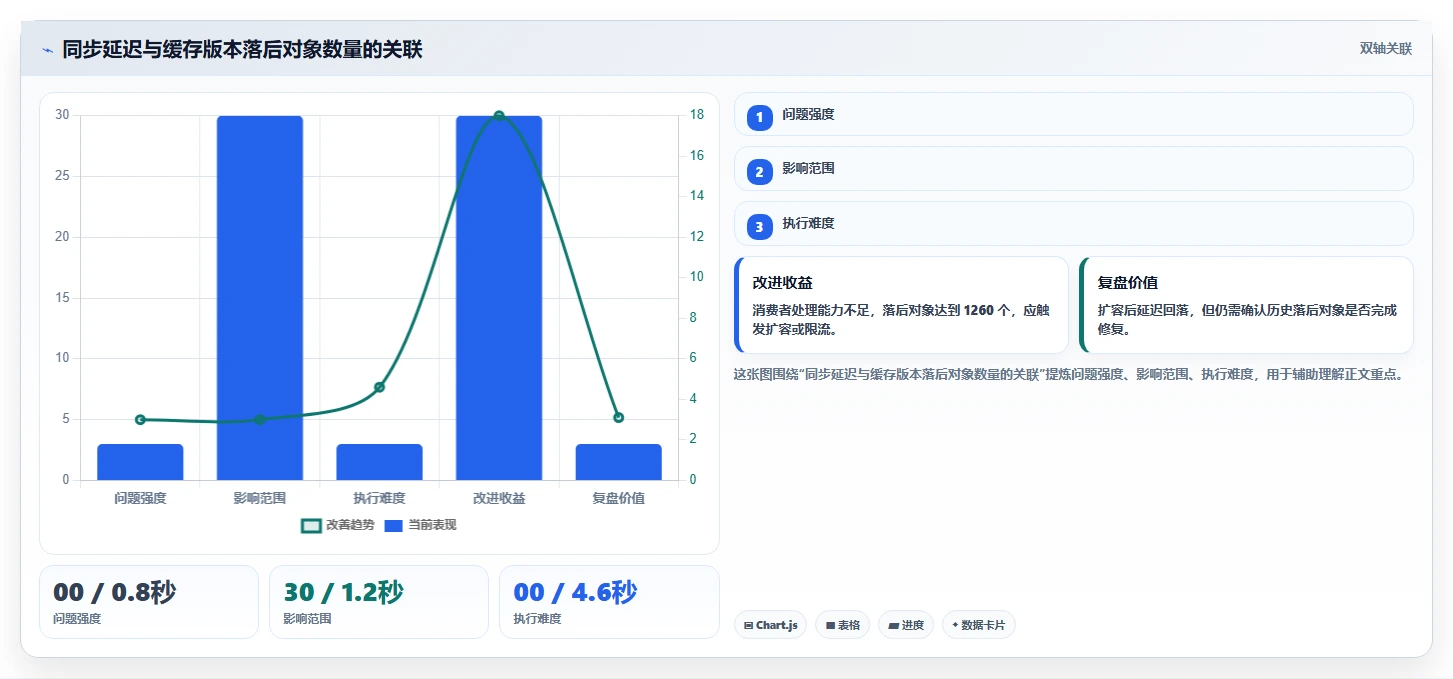Click the number 2 badge for 影响范围
Screen dimensions: 1453x679
(x=759, y=172)
